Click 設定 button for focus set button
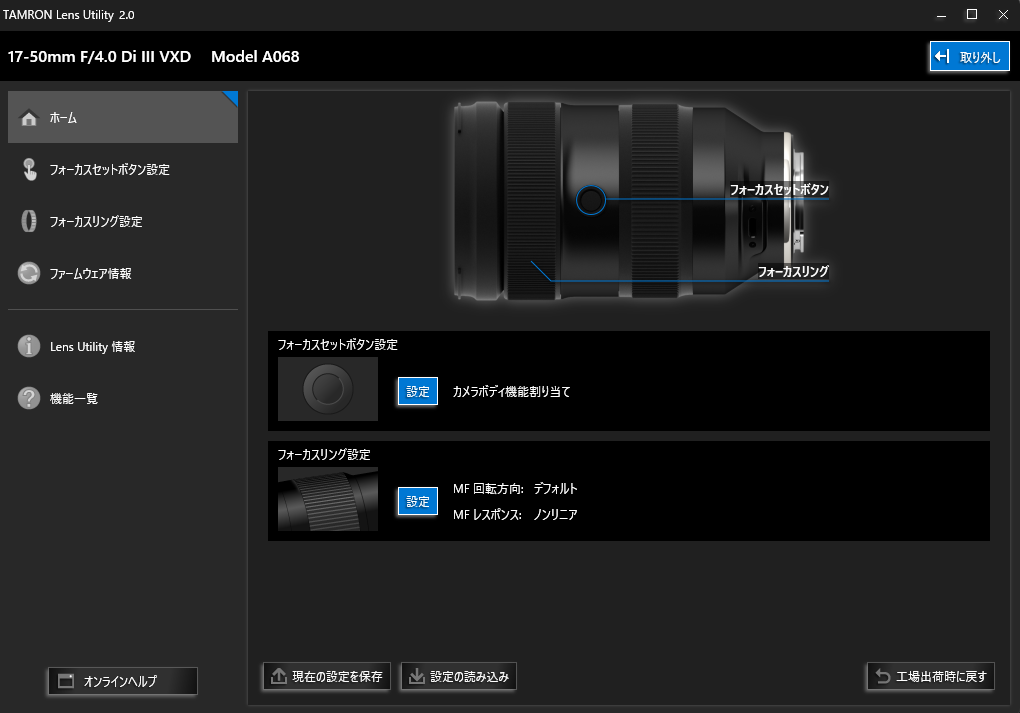Image resolution: width=1020 pixels, height=713 pixels. 418,392
